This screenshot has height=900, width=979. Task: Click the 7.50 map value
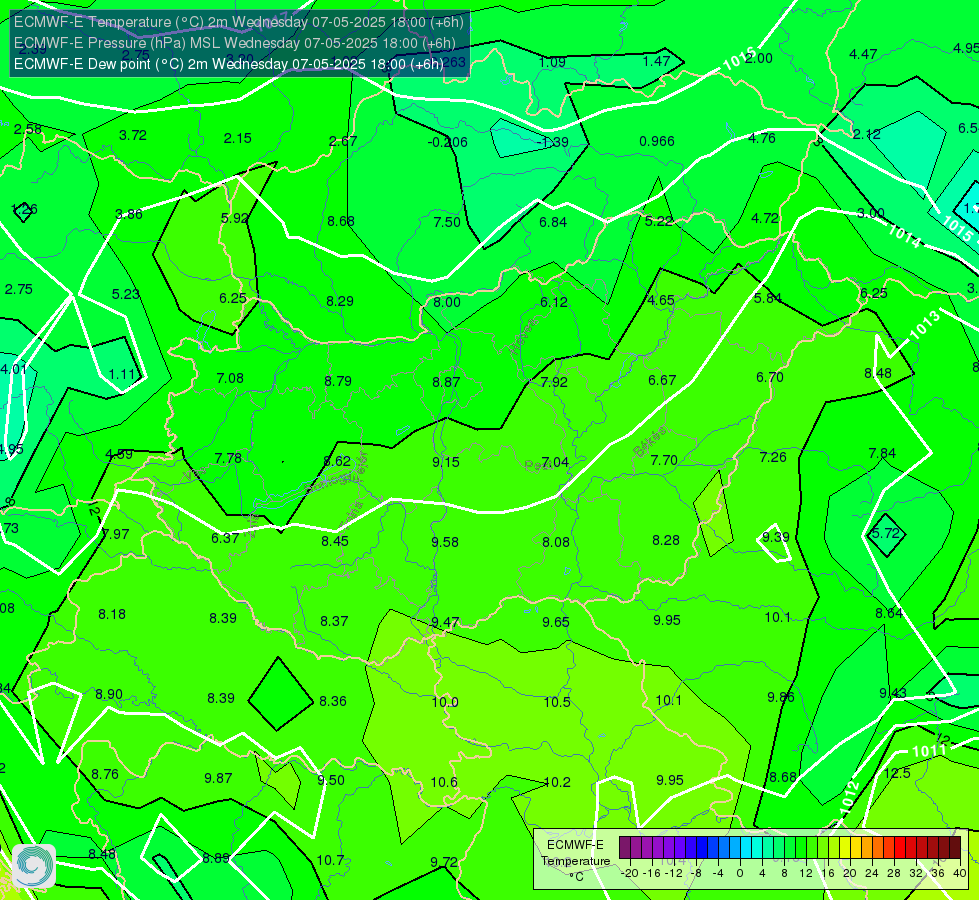447,222
